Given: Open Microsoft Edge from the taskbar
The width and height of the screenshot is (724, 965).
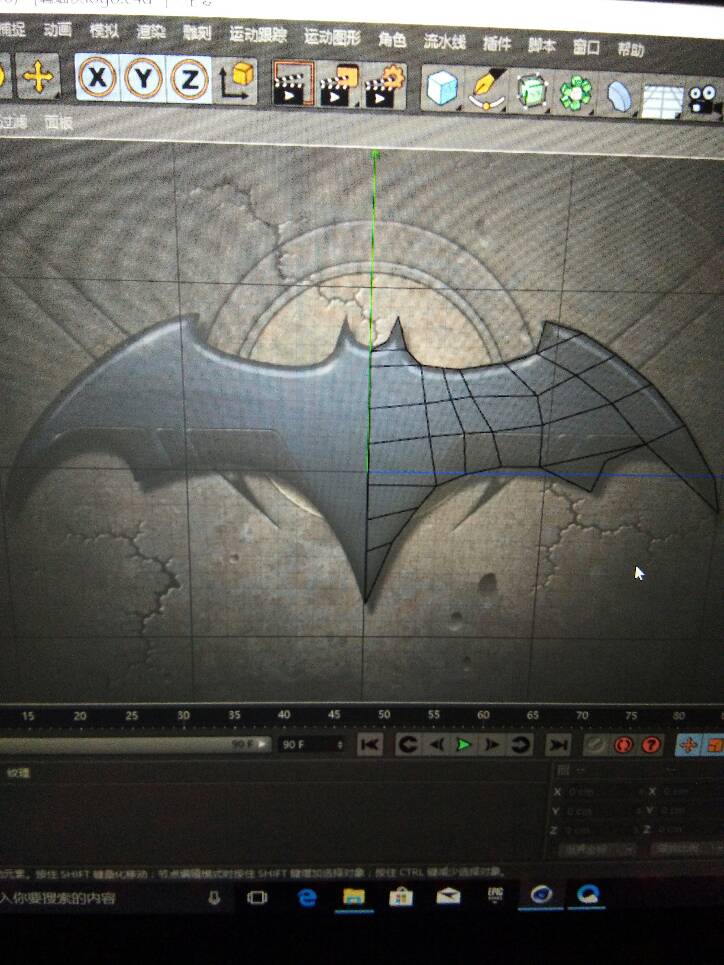Looking at the screenshot, I should coord(307,897).
